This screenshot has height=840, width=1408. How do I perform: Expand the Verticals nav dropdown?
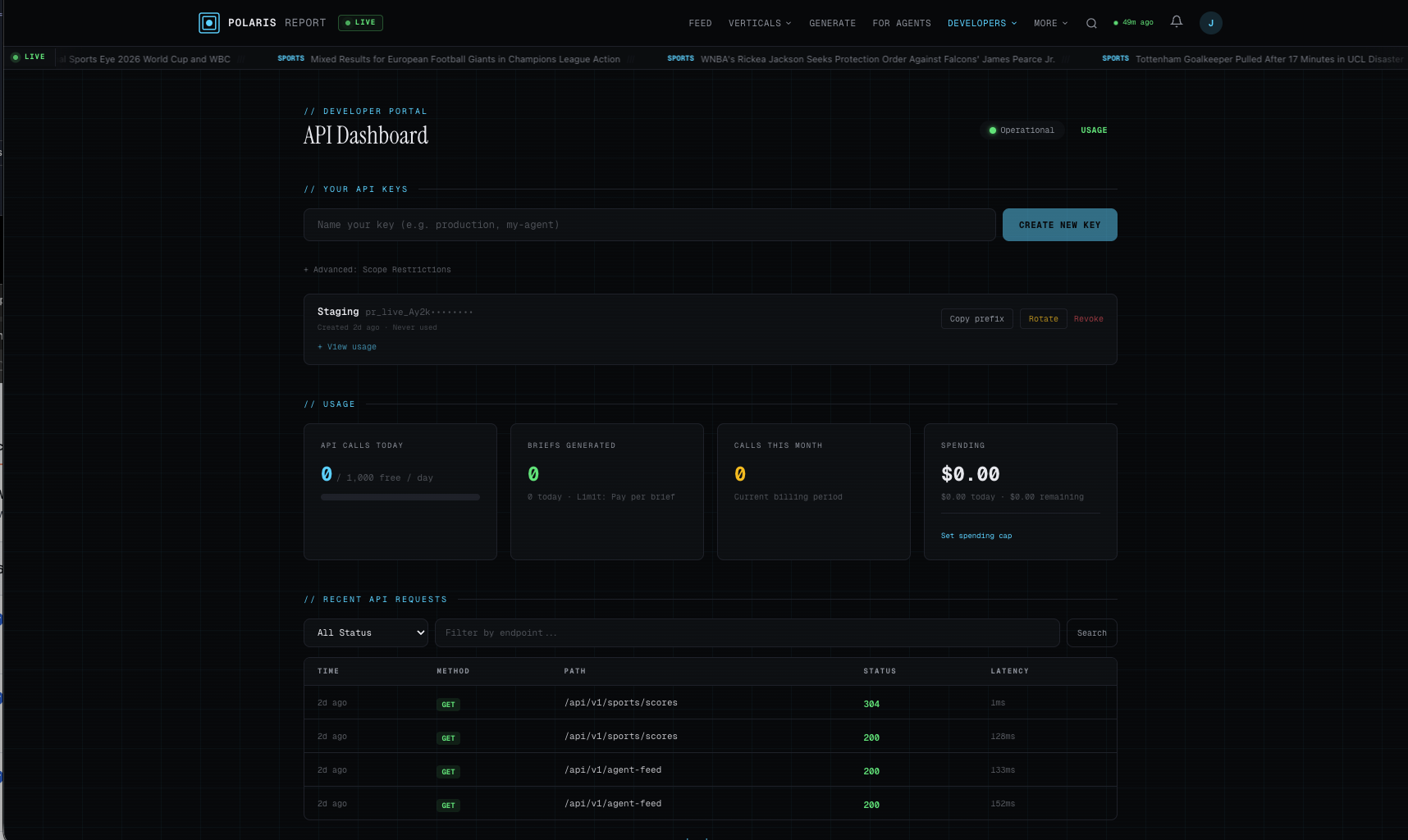click(760, 23)
